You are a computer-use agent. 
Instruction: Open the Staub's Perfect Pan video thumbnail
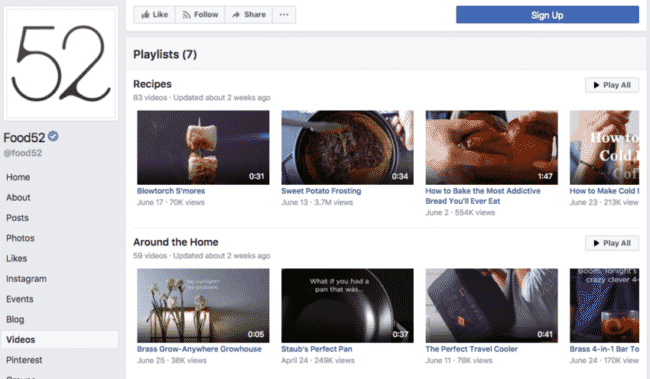(x=347, y=306)
